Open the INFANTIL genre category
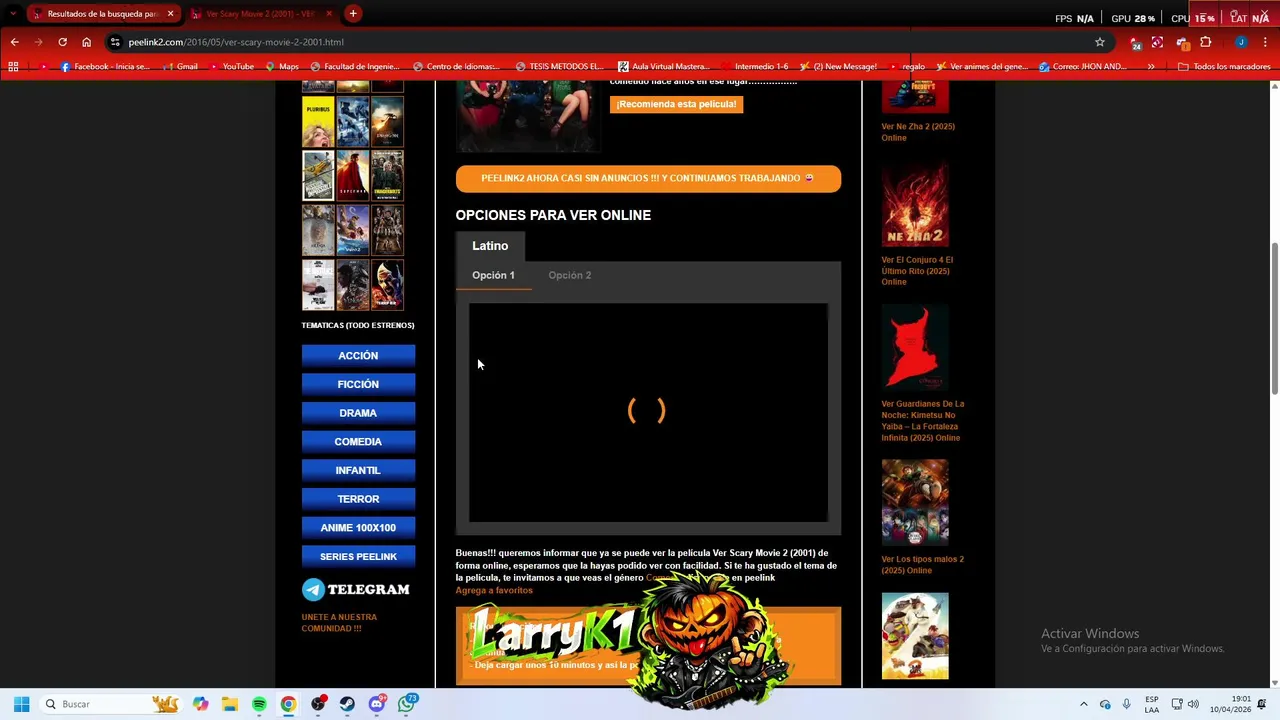The width and height of the screenshot is (1280, 720). tap(358, 470)
